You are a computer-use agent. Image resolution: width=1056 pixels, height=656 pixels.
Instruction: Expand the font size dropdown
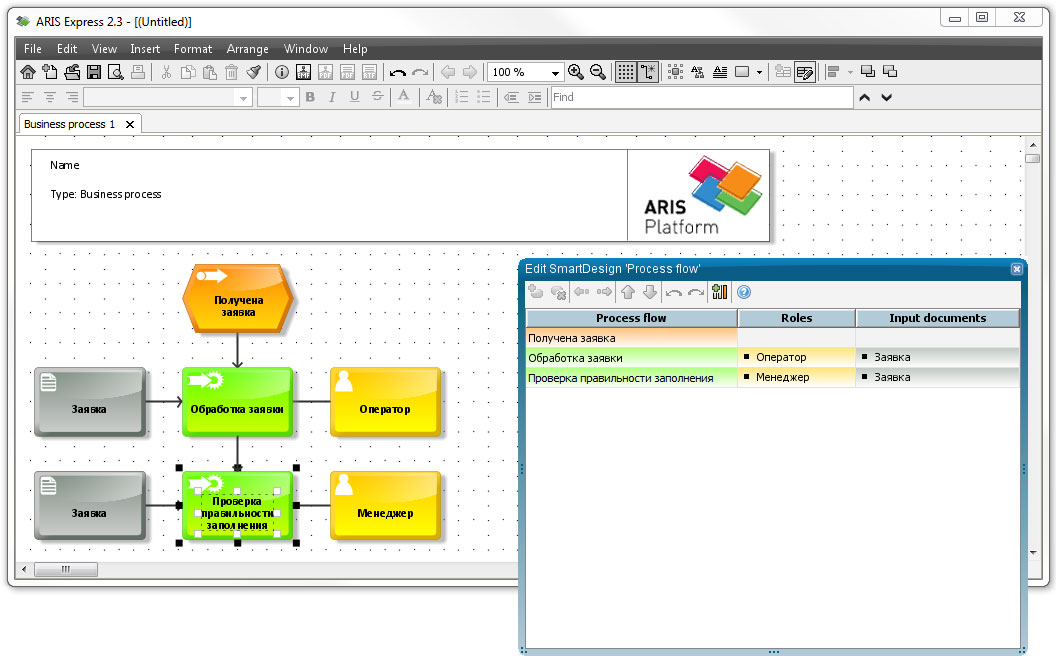coord(291,98)
